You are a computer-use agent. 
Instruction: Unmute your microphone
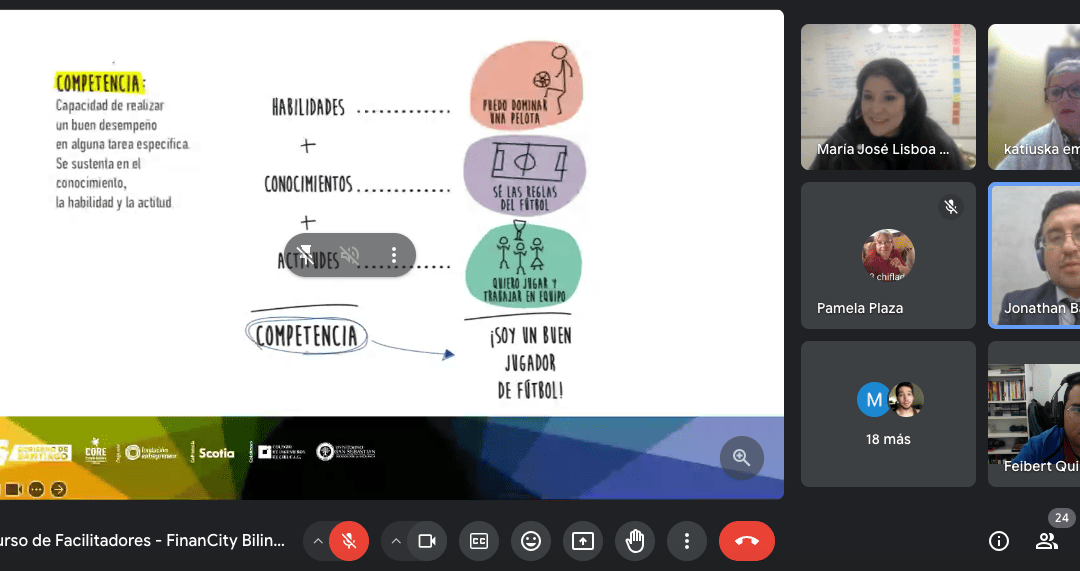(349, 541)
